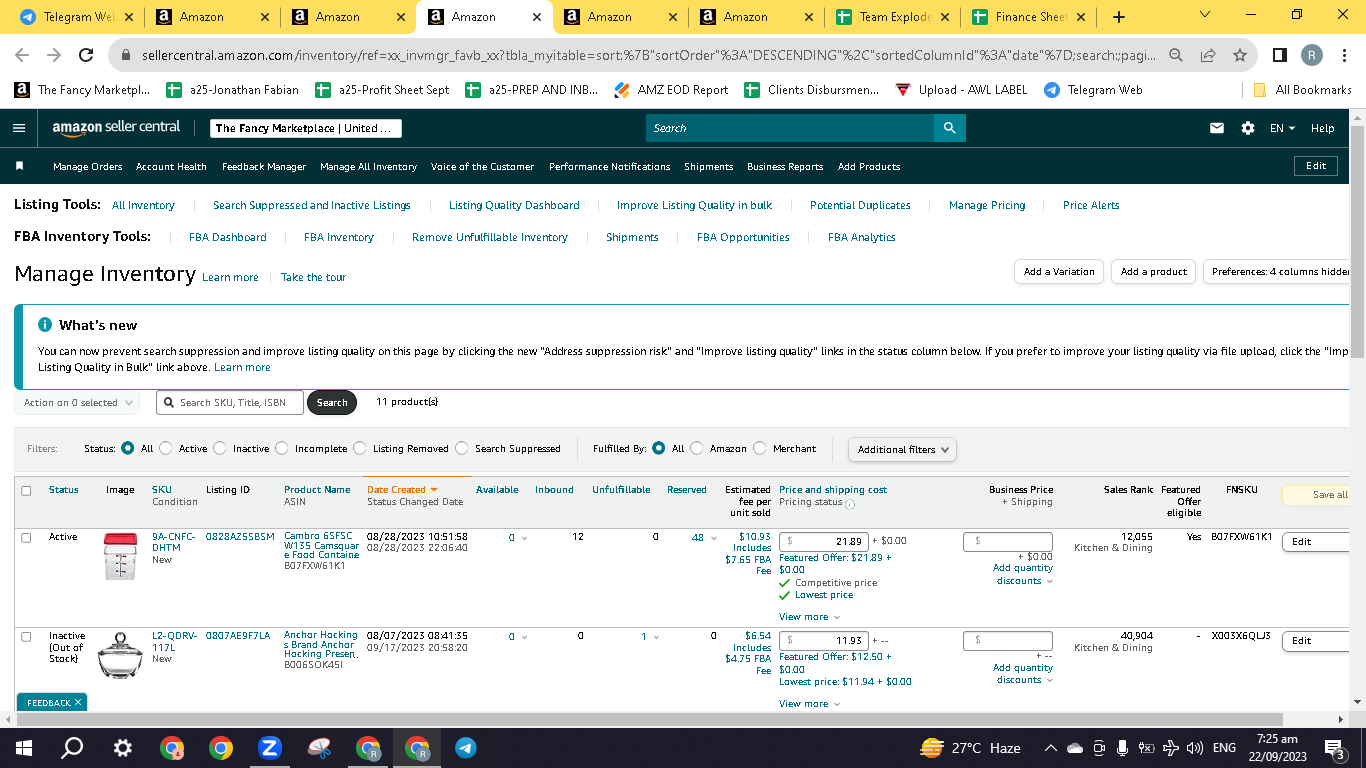Open the EN language dropdown
The image size is (1366, 768).
point(1282,128)
